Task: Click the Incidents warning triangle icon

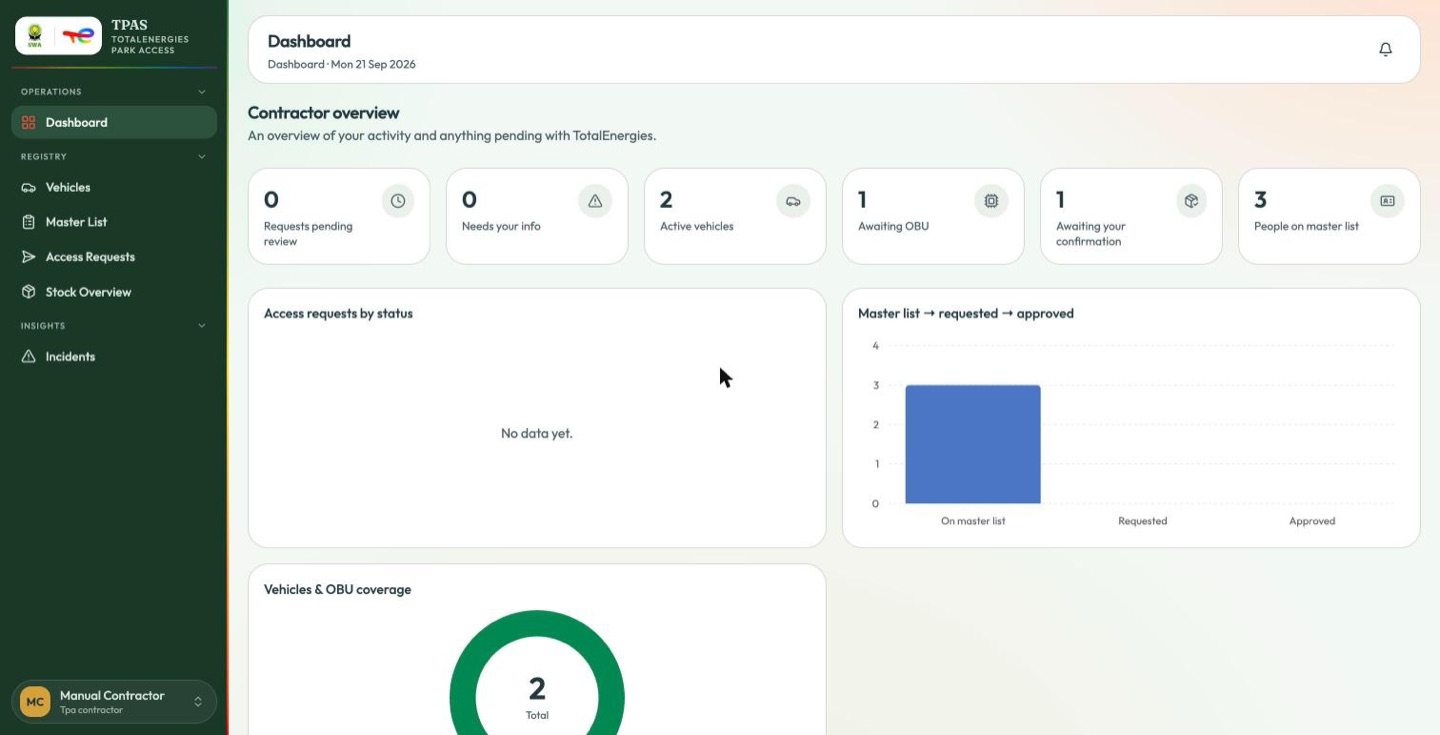Action: point(28,357)
